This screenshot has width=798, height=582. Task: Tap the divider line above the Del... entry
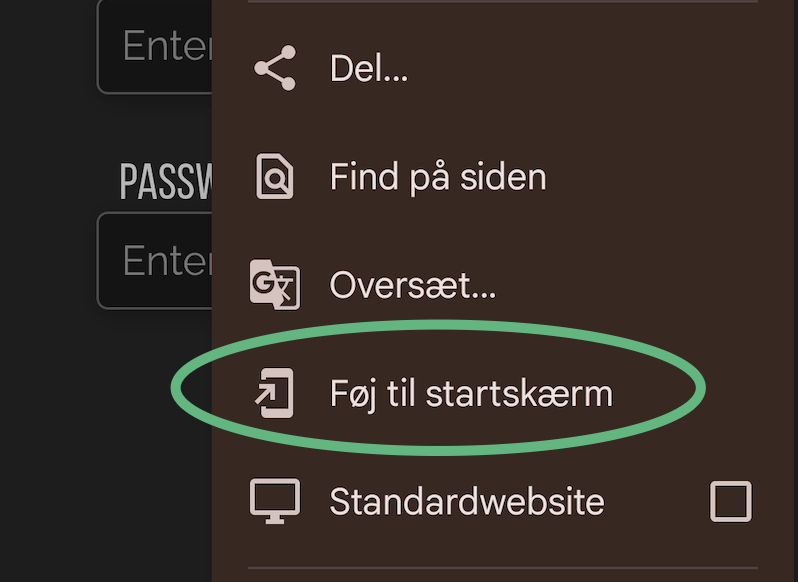tap(503, 2)
